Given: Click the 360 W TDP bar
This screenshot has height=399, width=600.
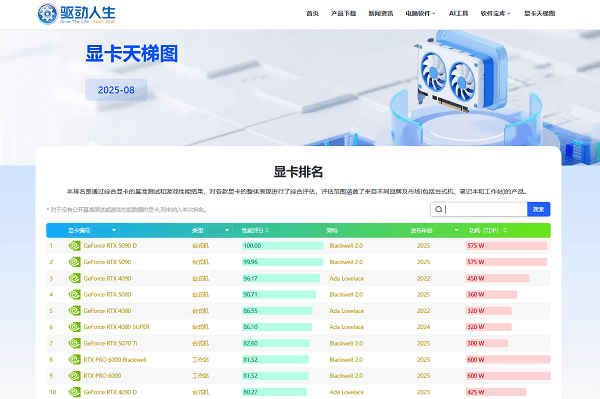Looking at the screenshot, I should (x=491, y=295).
